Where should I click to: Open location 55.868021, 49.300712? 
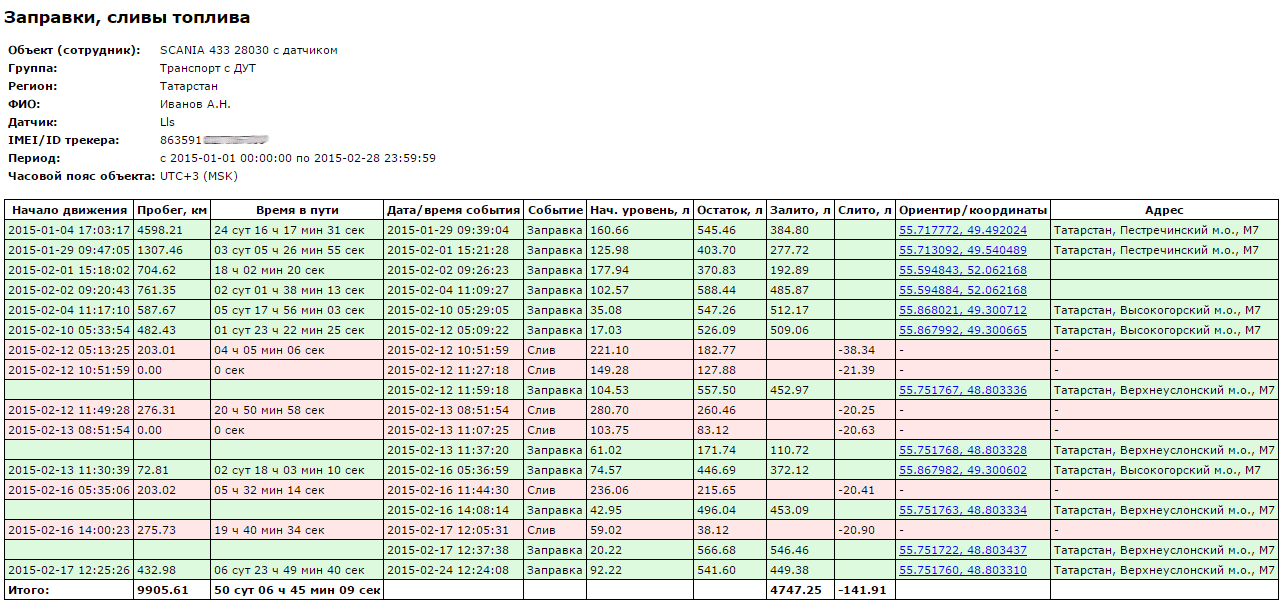pyautogui.click(x=962, y=310)
